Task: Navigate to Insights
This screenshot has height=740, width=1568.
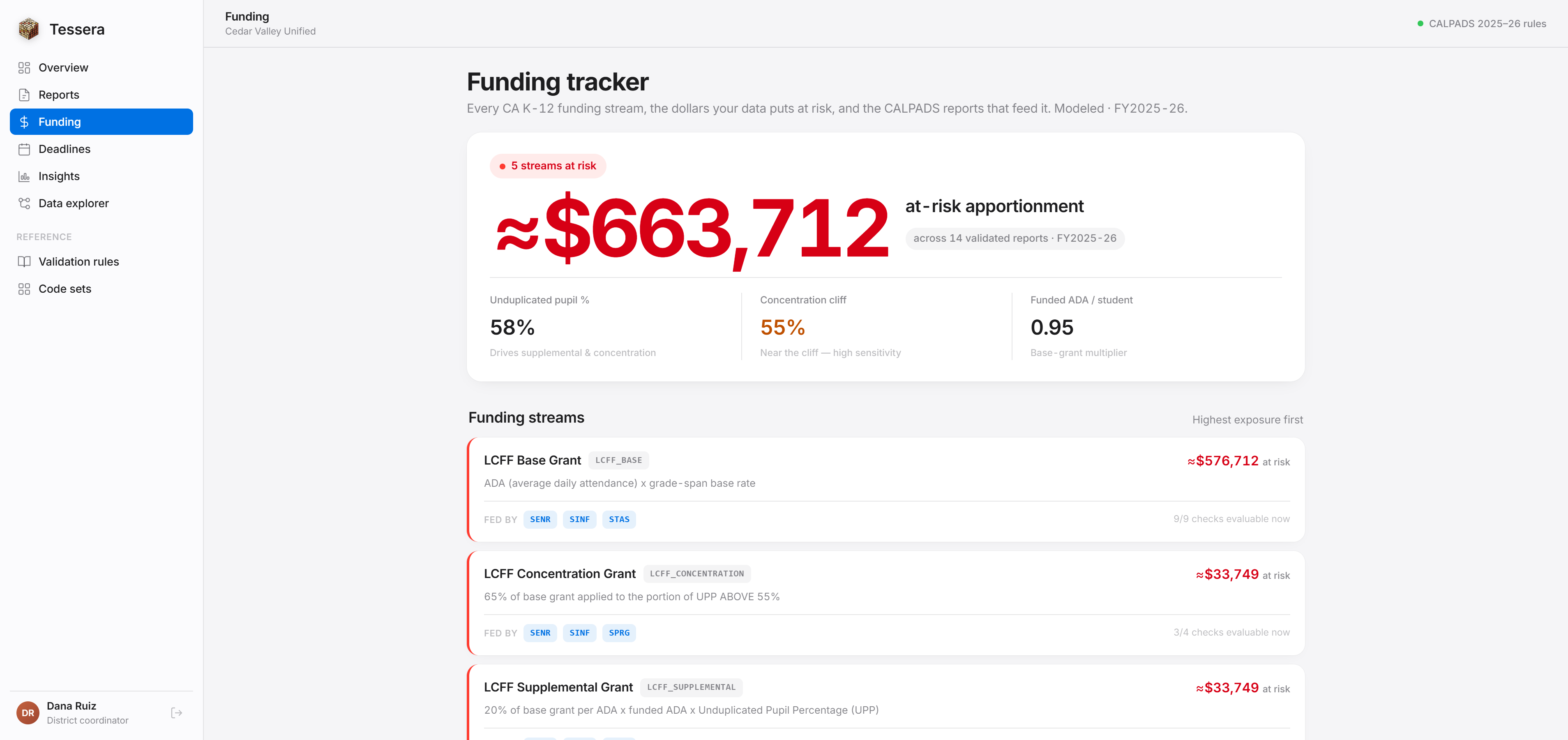Action: point(101,177)
